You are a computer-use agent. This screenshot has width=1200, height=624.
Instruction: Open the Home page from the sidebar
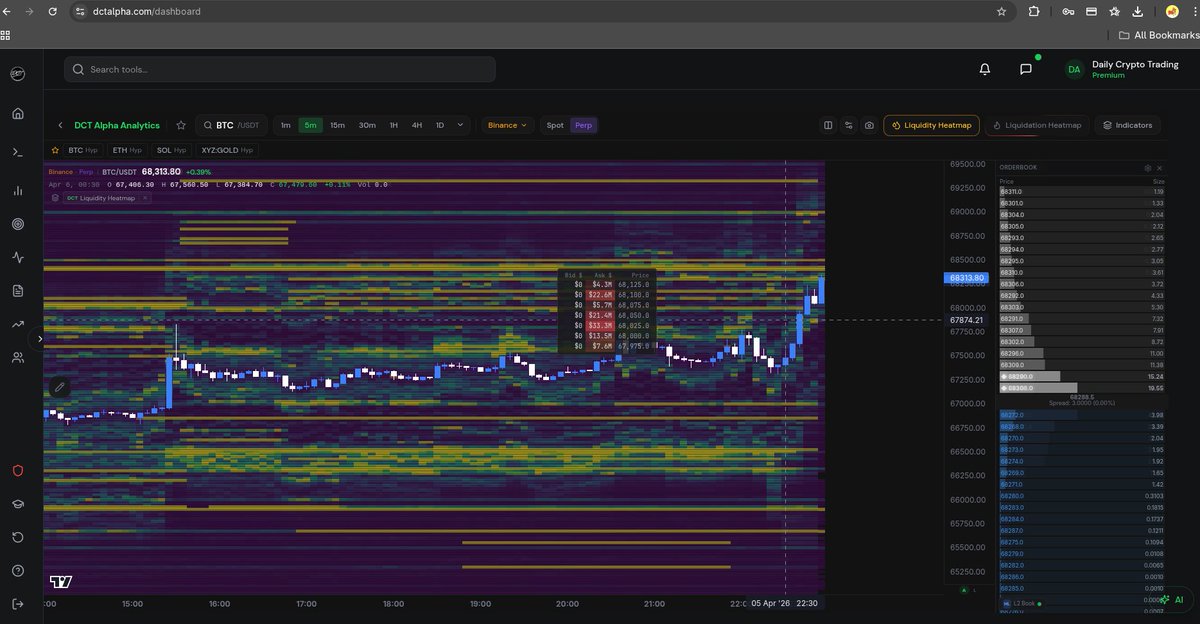17,113
